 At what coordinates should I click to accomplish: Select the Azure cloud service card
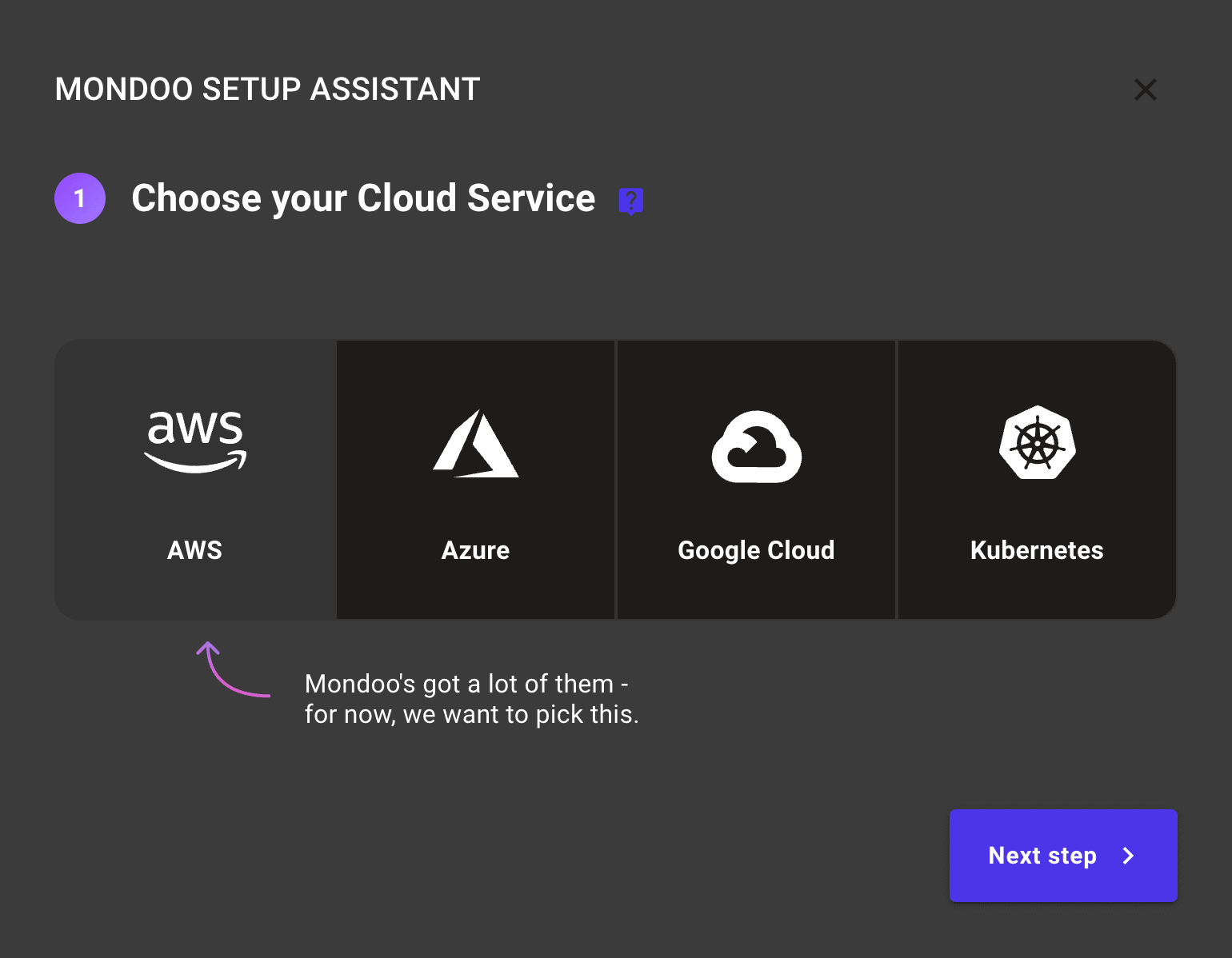pyautogui.click(x=475, y=480)
